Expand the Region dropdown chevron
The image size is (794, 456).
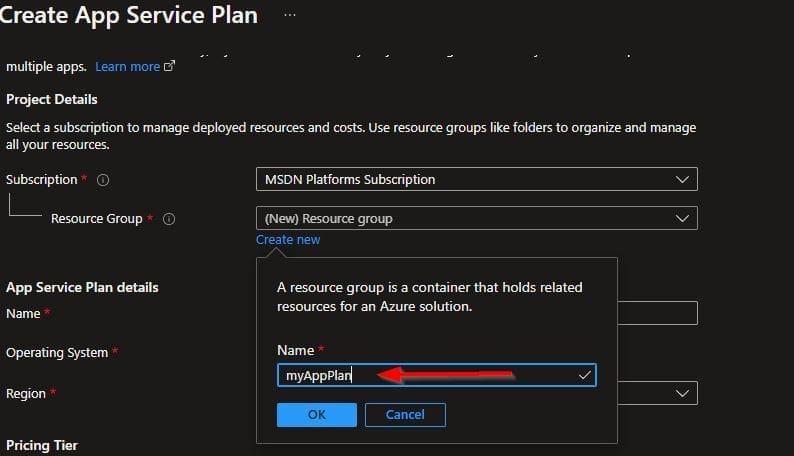[x=682, y=393]
